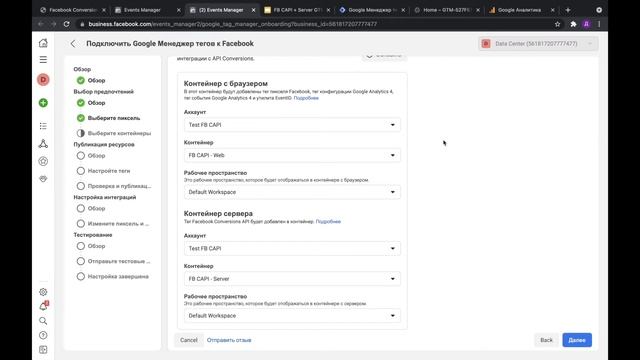Open Подробнее link under Контейнер сервера

[328, 222]
